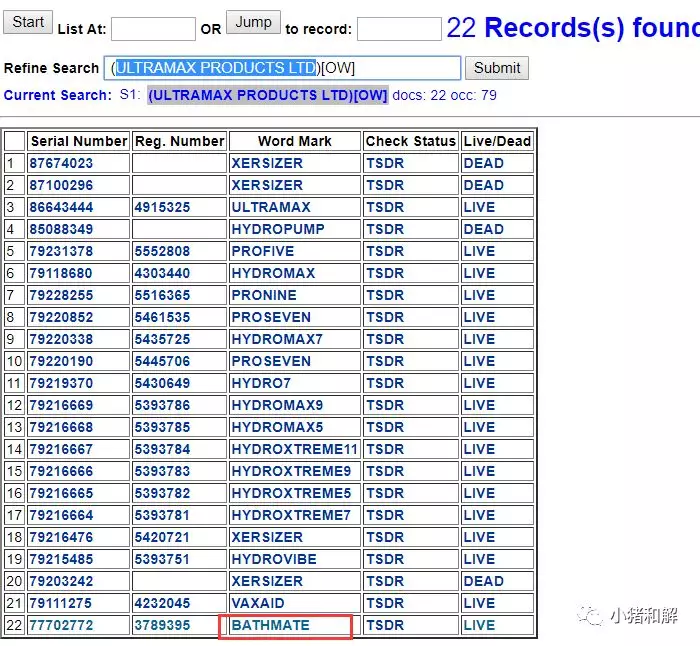The height and width of the screenshot is (646, 700).
Task: Open the HYDROXTREME11 word mark
Action: [x=294, y=449]
